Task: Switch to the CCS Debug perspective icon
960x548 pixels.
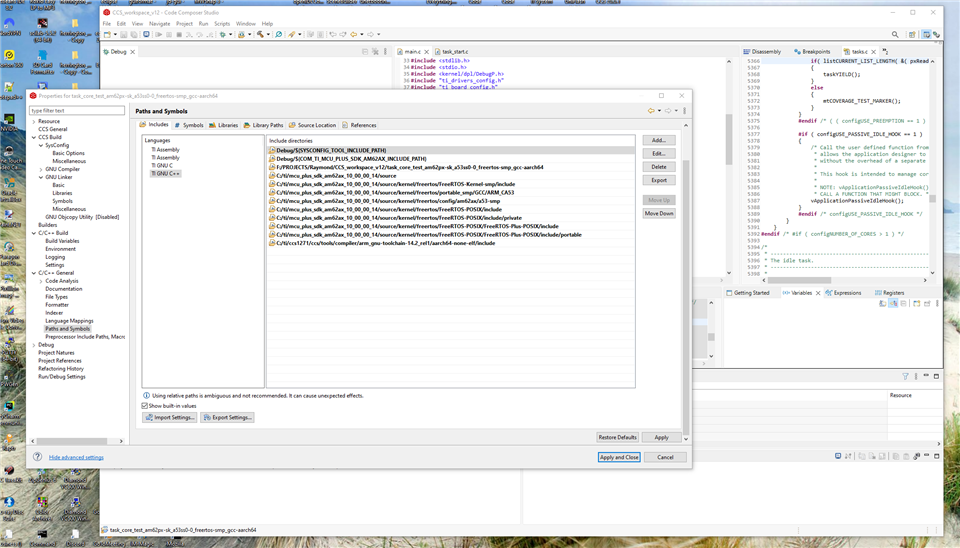Action: click(x=936, y=35)
